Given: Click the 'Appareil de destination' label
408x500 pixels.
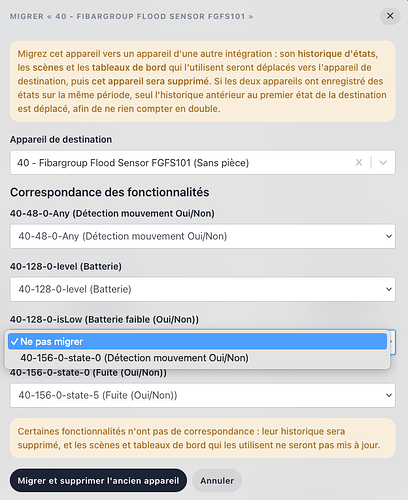Looking at the screenshot, I should (x=61, y=140).
